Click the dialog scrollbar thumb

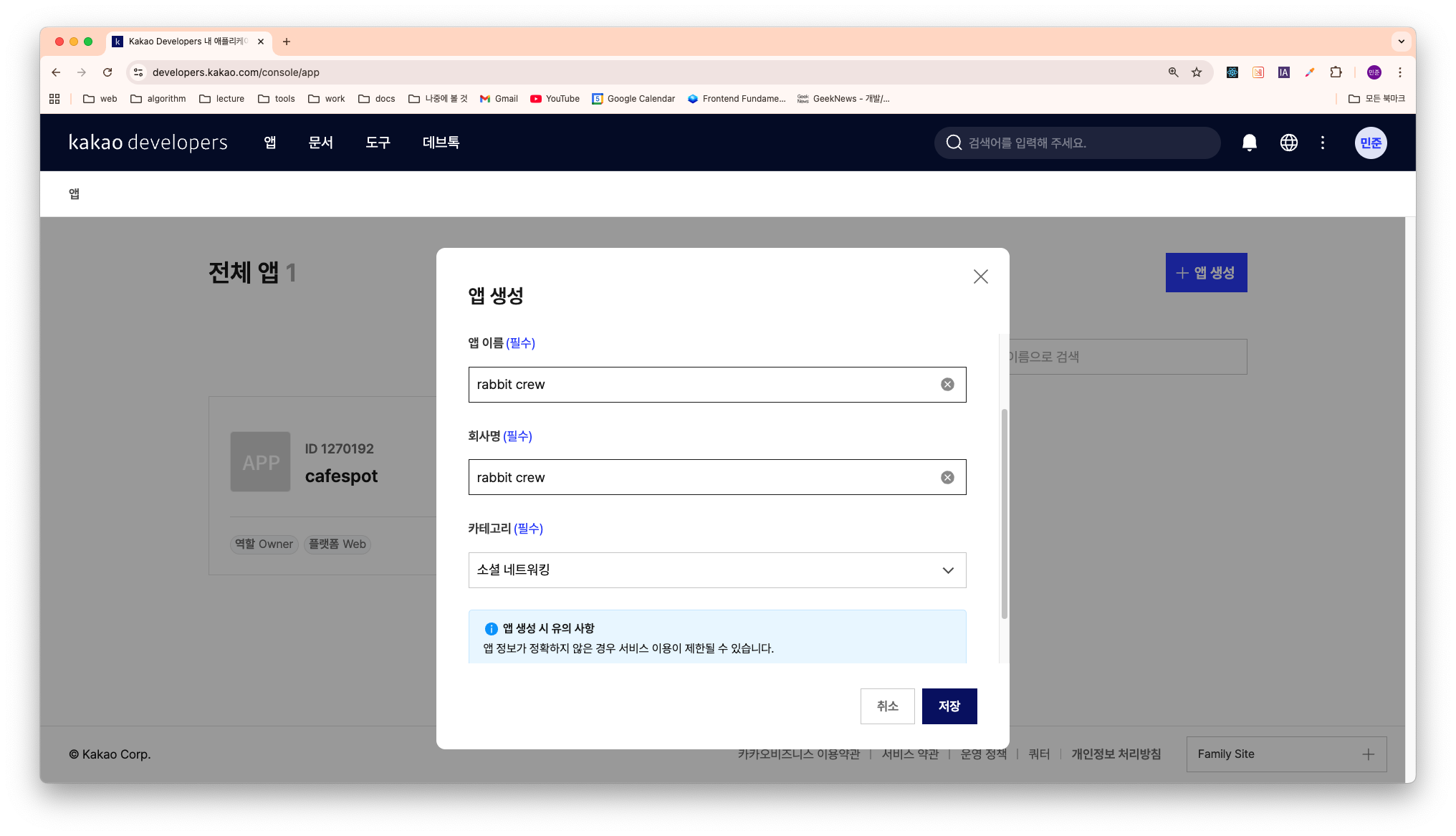click(1004, 514)
